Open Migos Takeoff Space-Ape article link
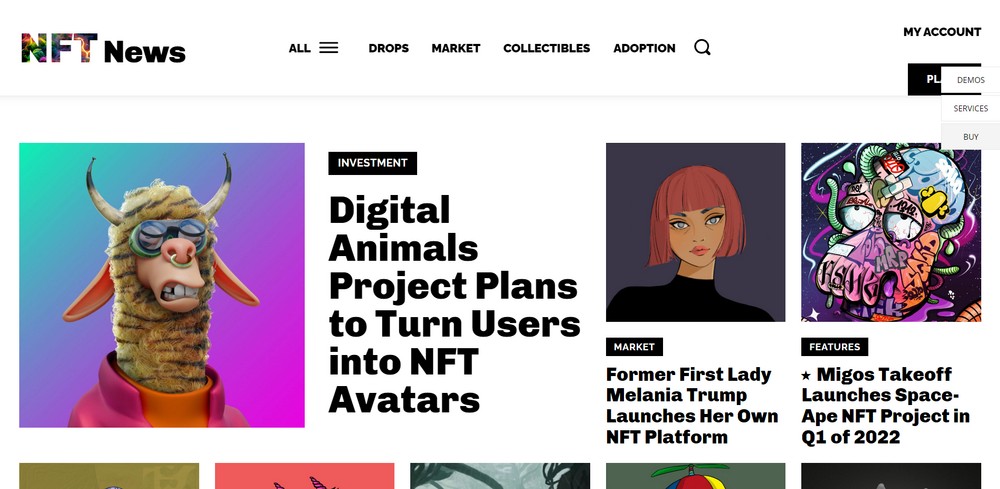Viewport: 1000px width, 489px height. [x=885, y=405]
